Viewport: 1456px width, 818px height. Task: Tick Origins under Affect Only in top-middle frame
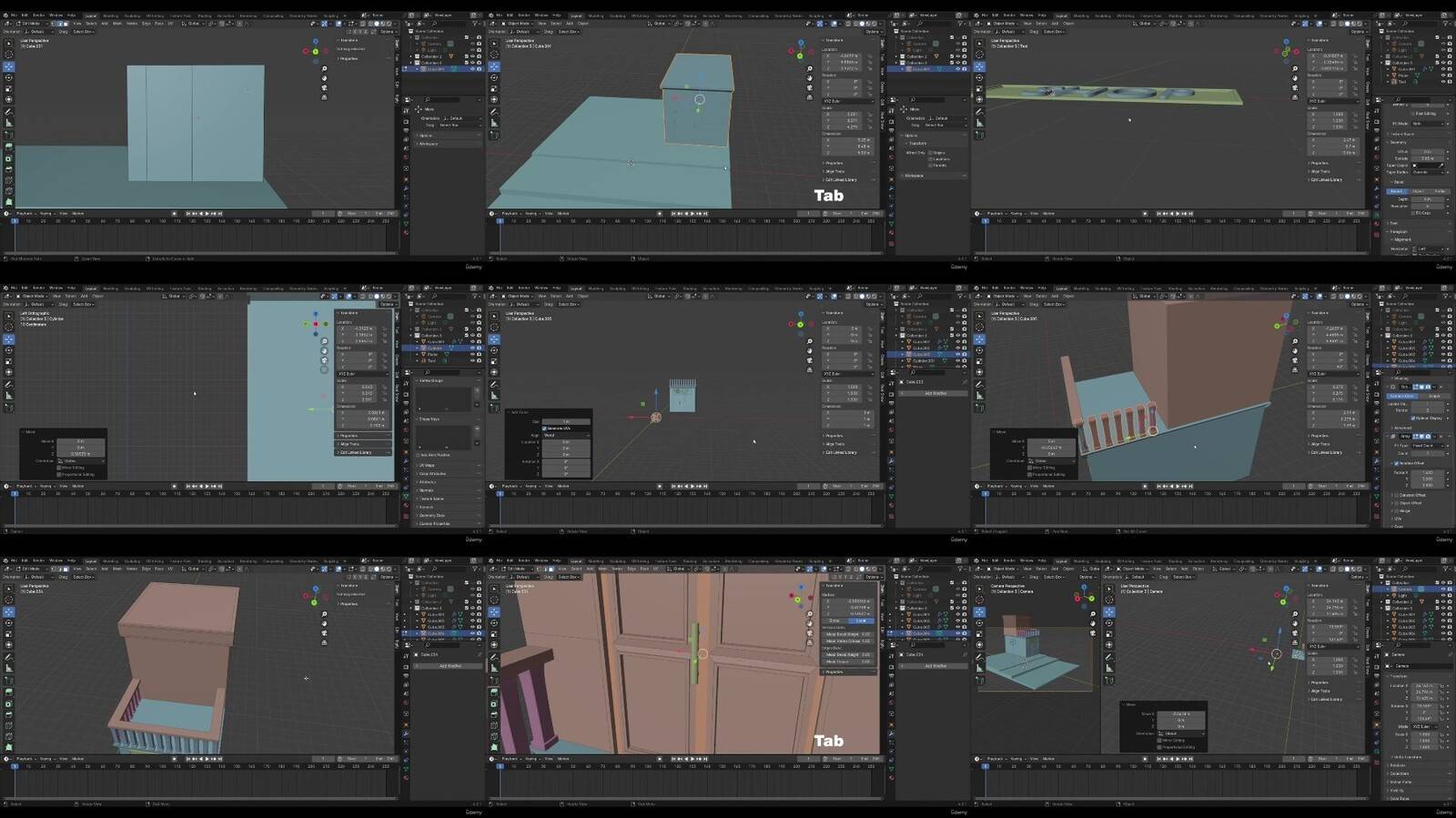(x=931, y=153)
